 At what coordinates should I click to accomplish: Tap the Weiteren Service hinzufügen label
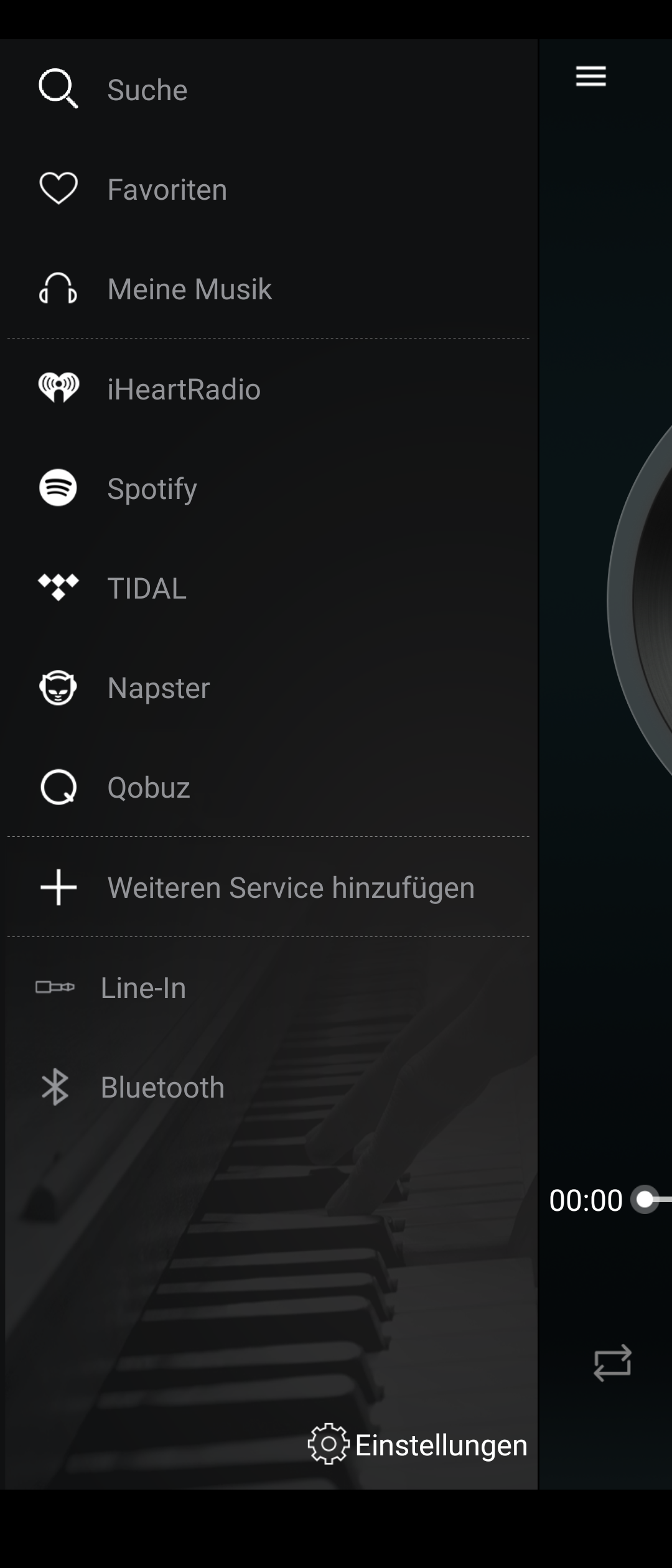pos(291,888)
